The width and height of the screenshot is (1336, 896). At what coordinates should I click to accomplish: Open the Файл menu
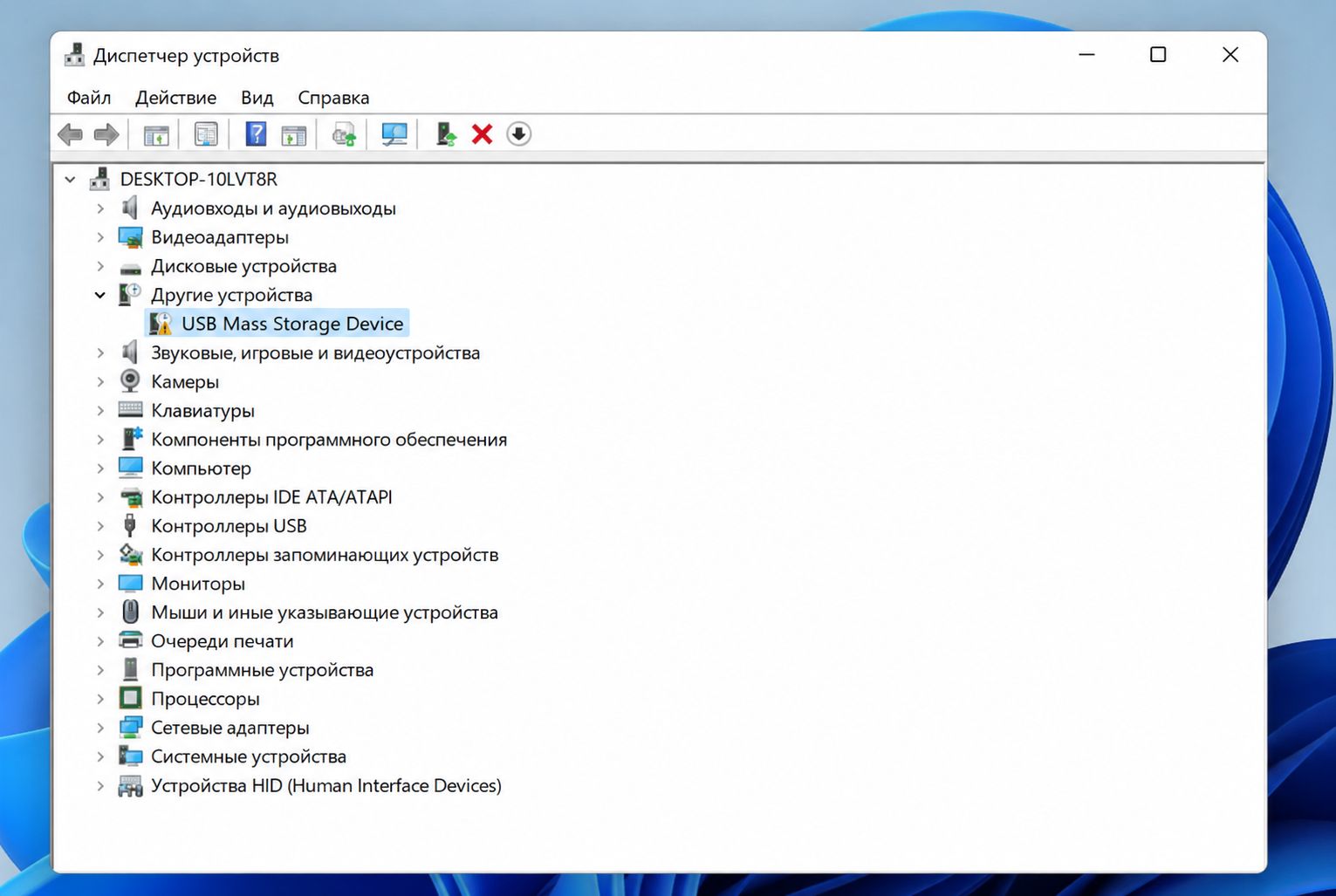coord(89,98)
